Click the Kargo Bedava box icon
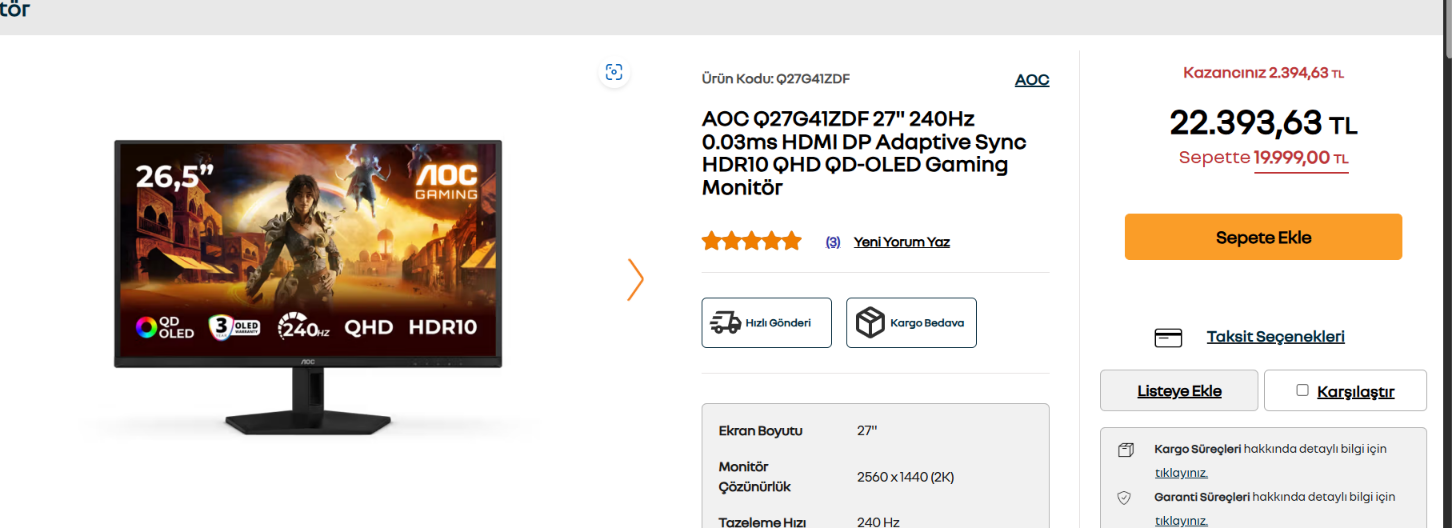The width and height of the screenshot is (1452, 528). [x=871, y=322]
